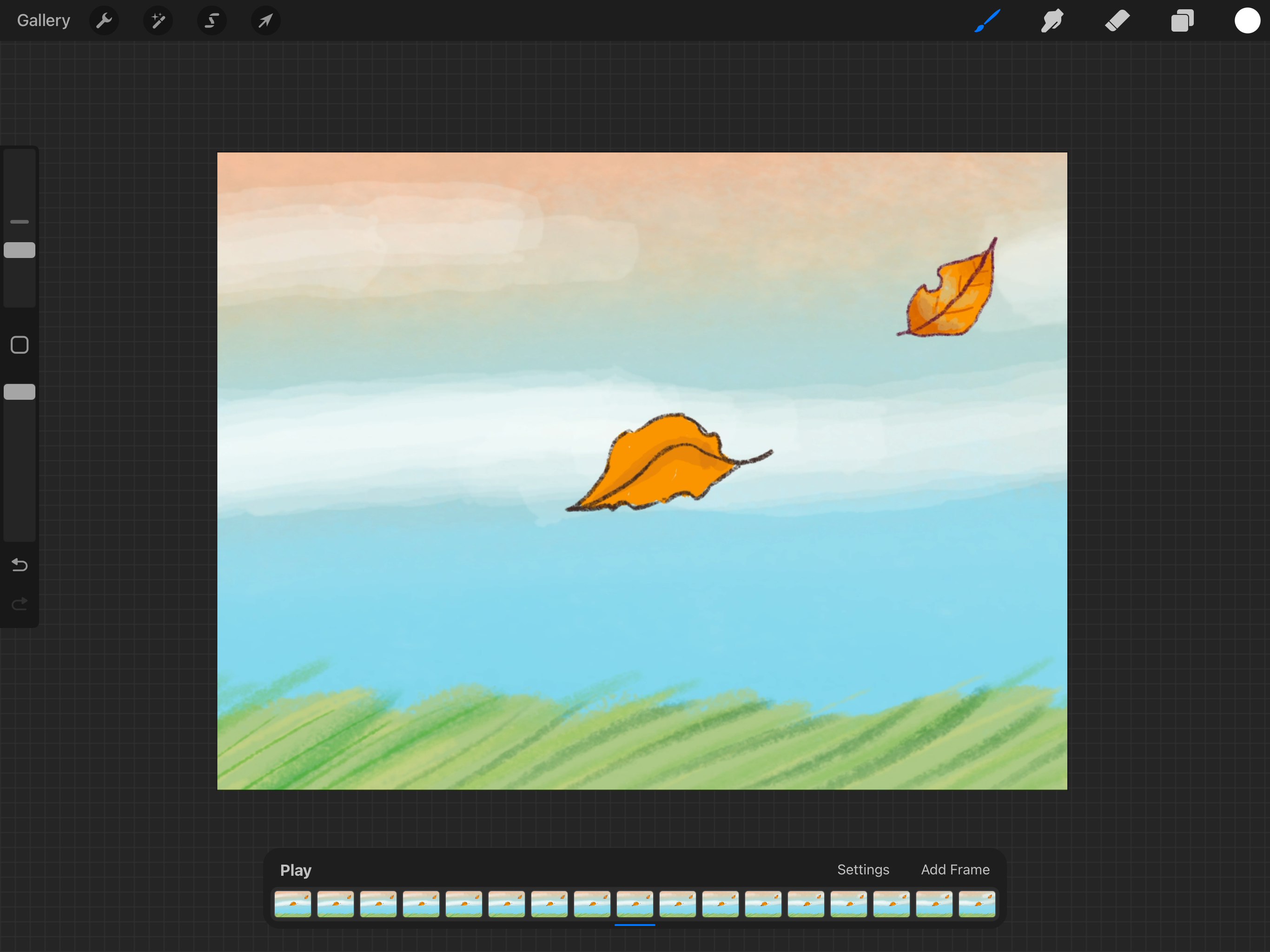
Task: Select the thirteenth timeline frame
Action: coord(806,904)
